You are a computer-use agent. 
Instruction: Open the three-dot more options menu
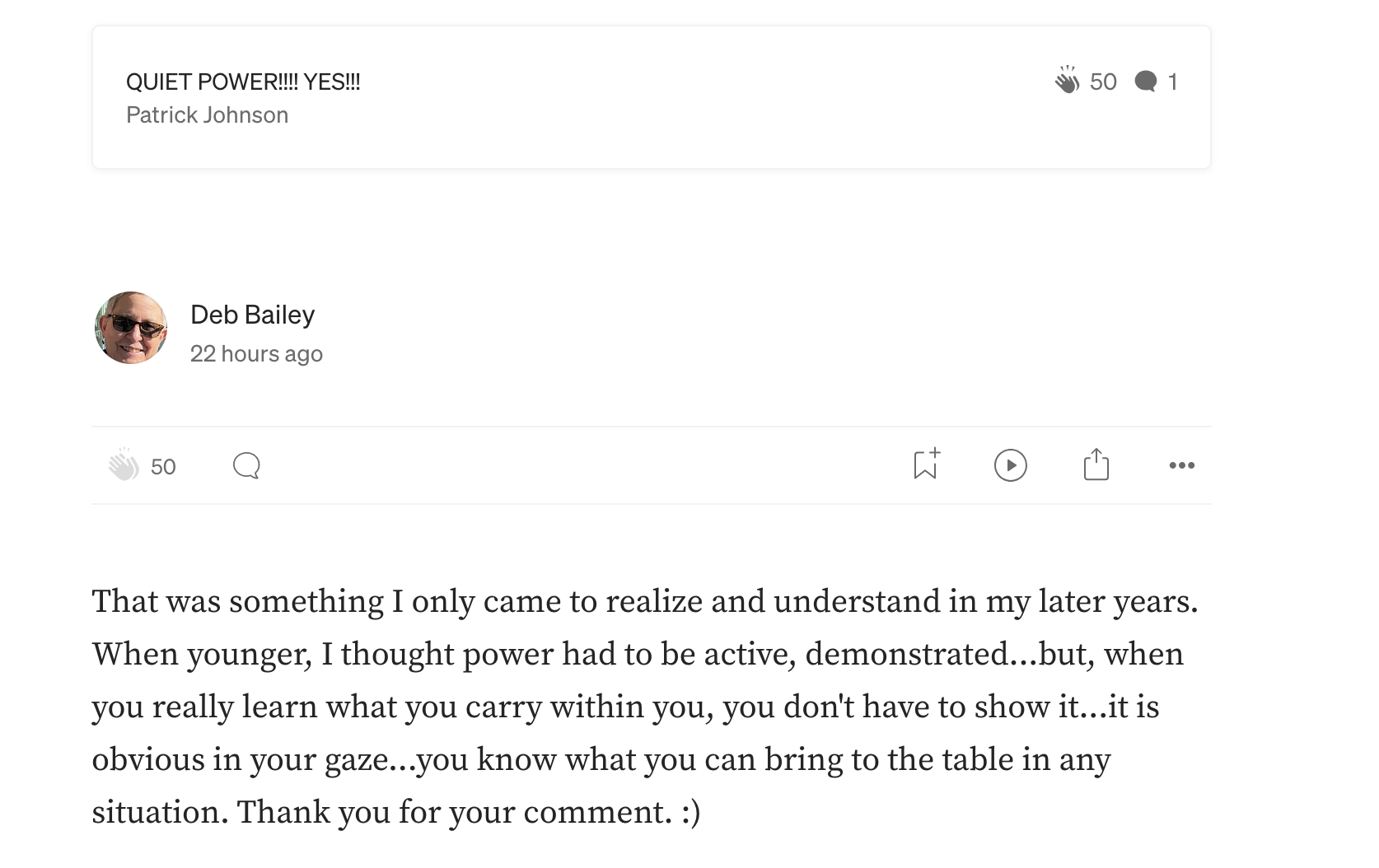tap(1181, 465)
